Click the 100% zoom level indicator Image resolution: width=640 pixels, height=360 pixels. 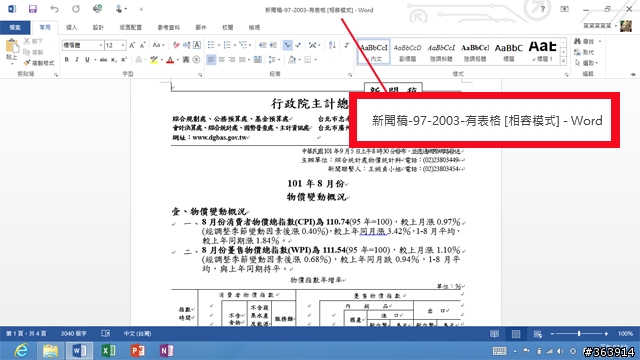tap(625, 334)
